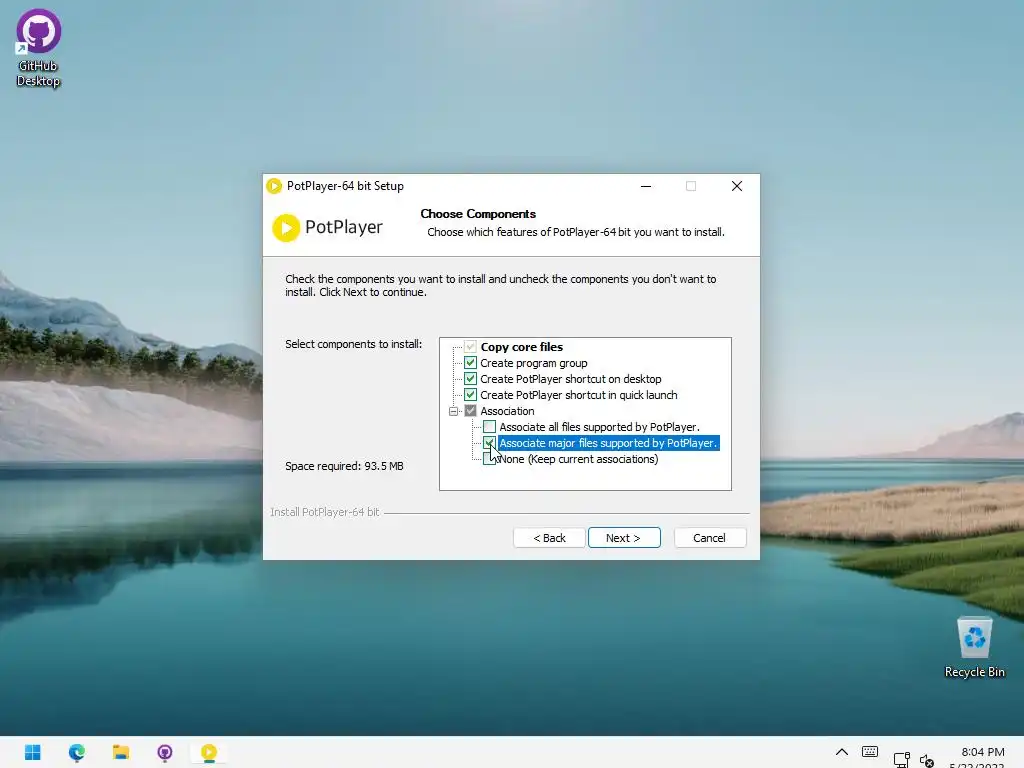The height and width of the screenshot is (768, 1024).
Task: Open GitHub Desktop shortcut on desktop
Action: pos(39,48)
